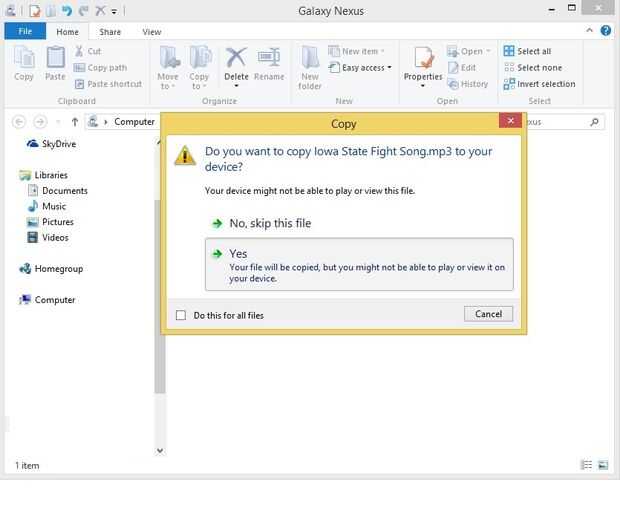The width and height of the screenshot is (620, 505).
Task: Click the Edit ribbon item
Action: click(x=461, y=68)
